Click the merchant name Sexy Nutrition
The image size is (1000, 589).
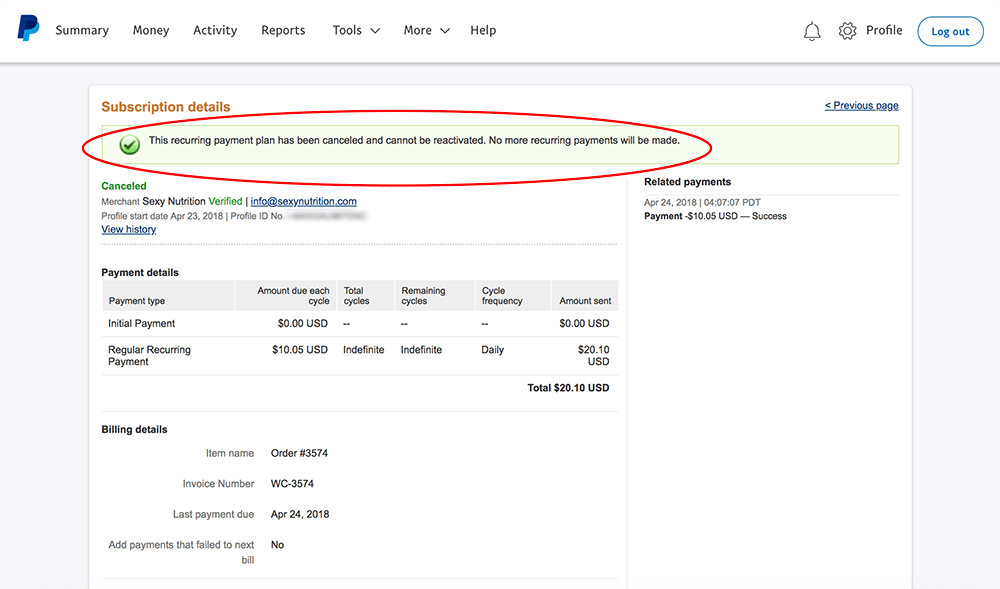tap(174, 201)
